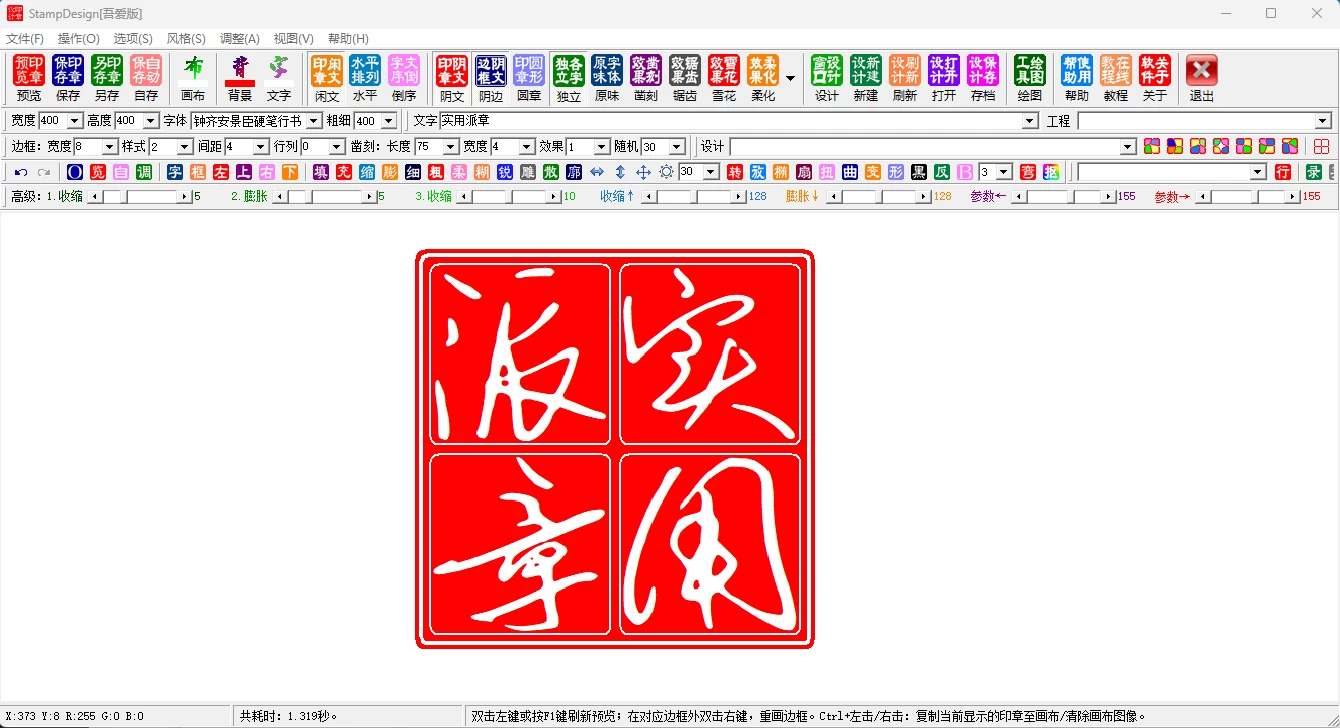Expand the 工程 project dropdown
Screen dimensions: 1340x728
1323,121
